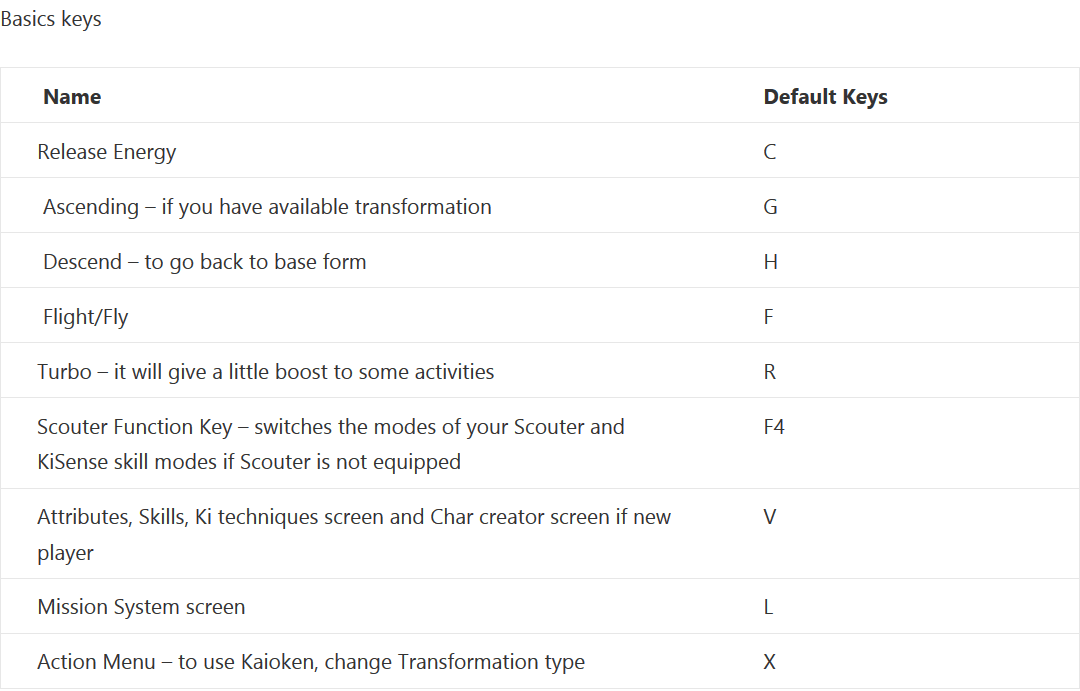Click the 'Release Energy' row label

point(107,152)
